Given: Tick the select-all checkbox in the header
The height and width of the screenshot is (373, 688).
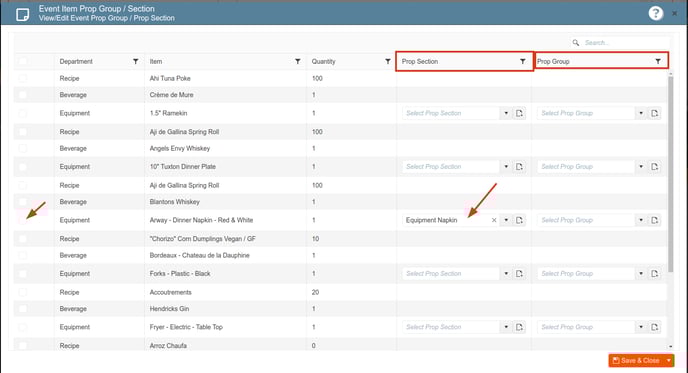Looking at the screenshot, I should click(x=23, y=61).
